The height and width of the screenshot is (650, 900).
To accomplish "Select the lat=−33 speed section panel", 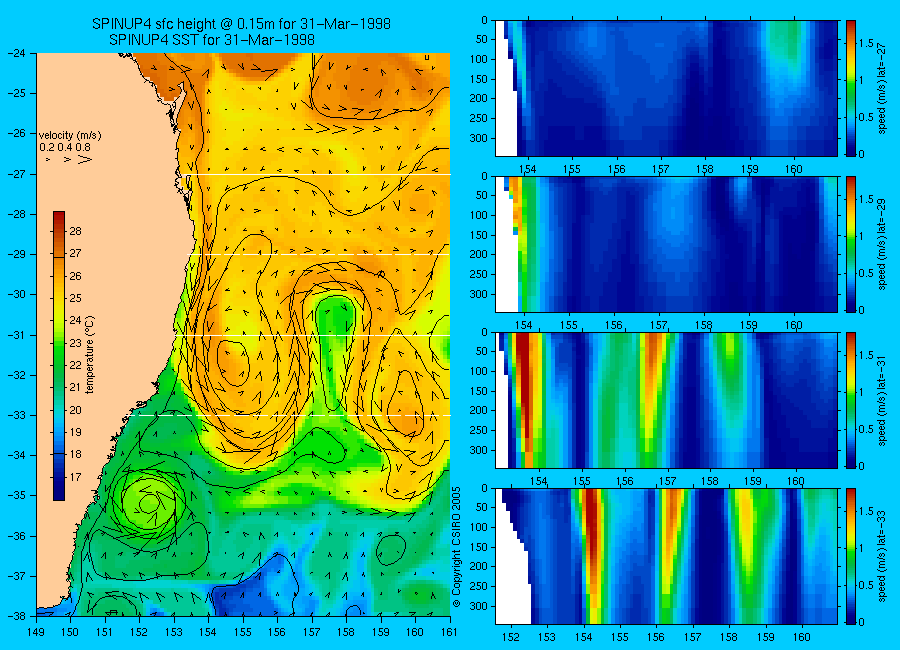I will (666, 556).
